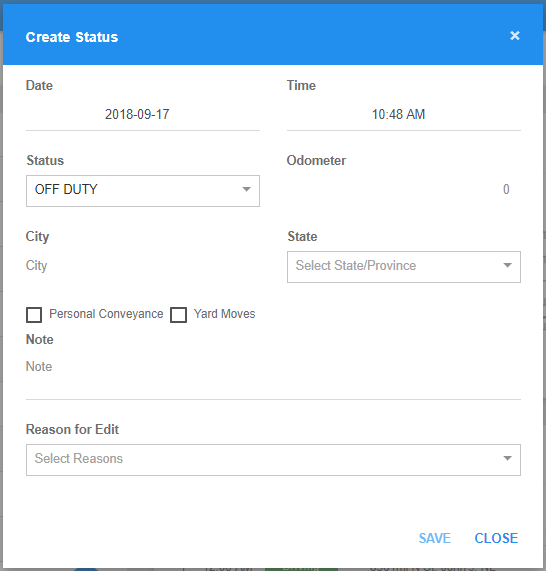Focus the Odometer value field
This screenshot has width=546, height=571.
pyautogui.click(x=404, y=190)
